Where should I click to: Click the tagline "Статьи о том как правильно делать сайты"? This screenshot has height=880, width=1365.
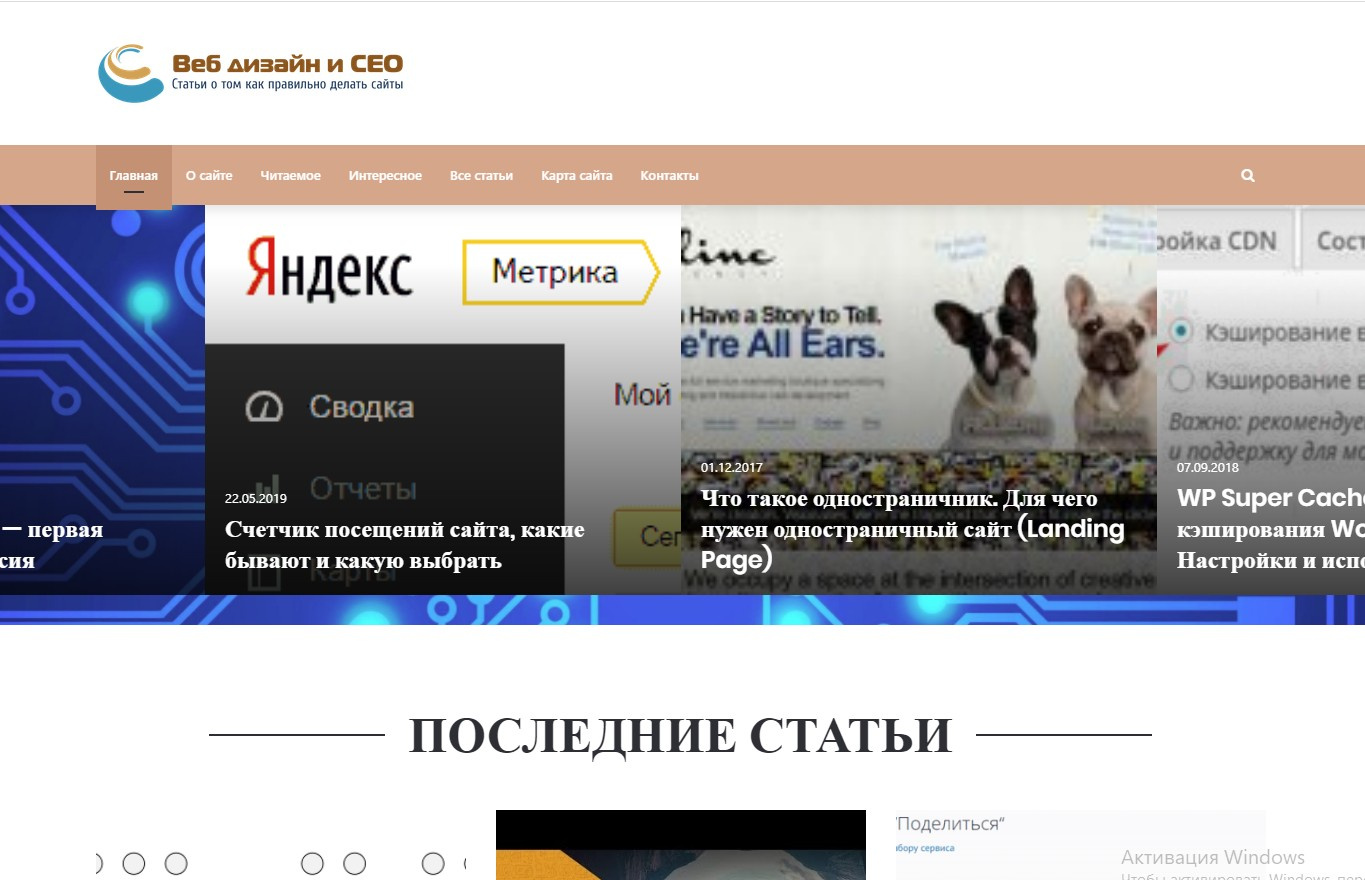(x=288, y=86)
